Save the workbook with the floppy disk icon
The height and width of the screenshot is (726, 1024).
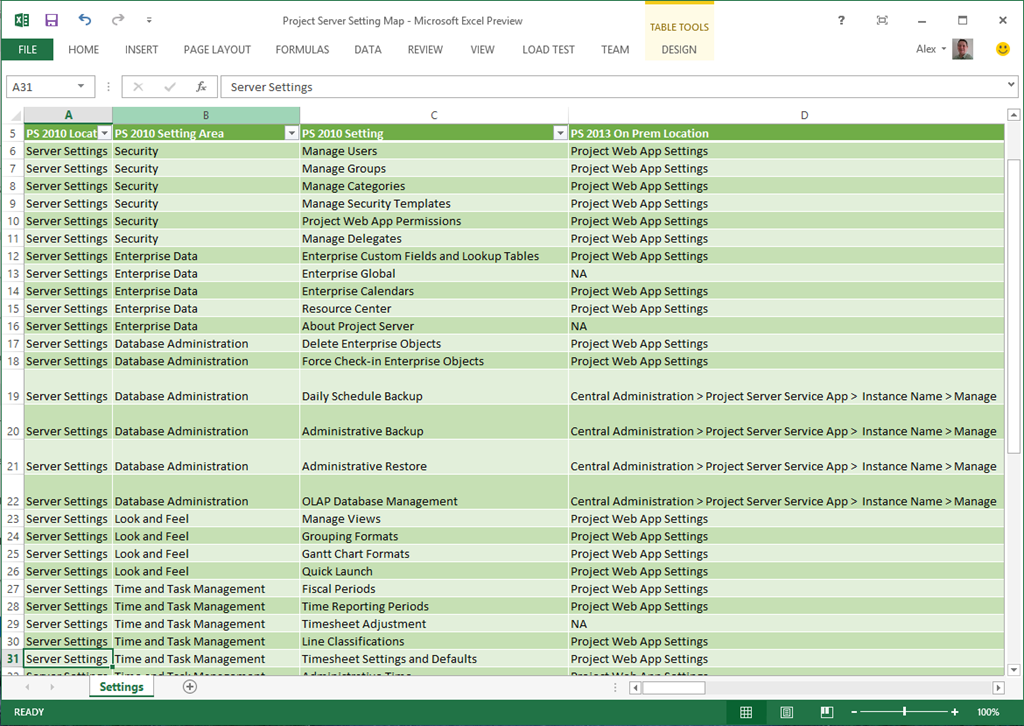[x=52, y=20]
